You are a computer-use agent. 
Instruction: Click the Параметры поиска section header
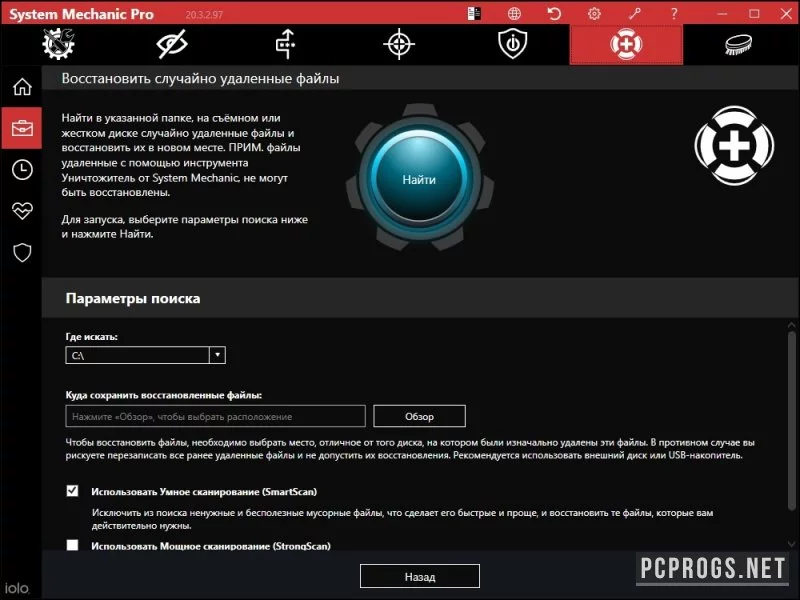point(133,298)
